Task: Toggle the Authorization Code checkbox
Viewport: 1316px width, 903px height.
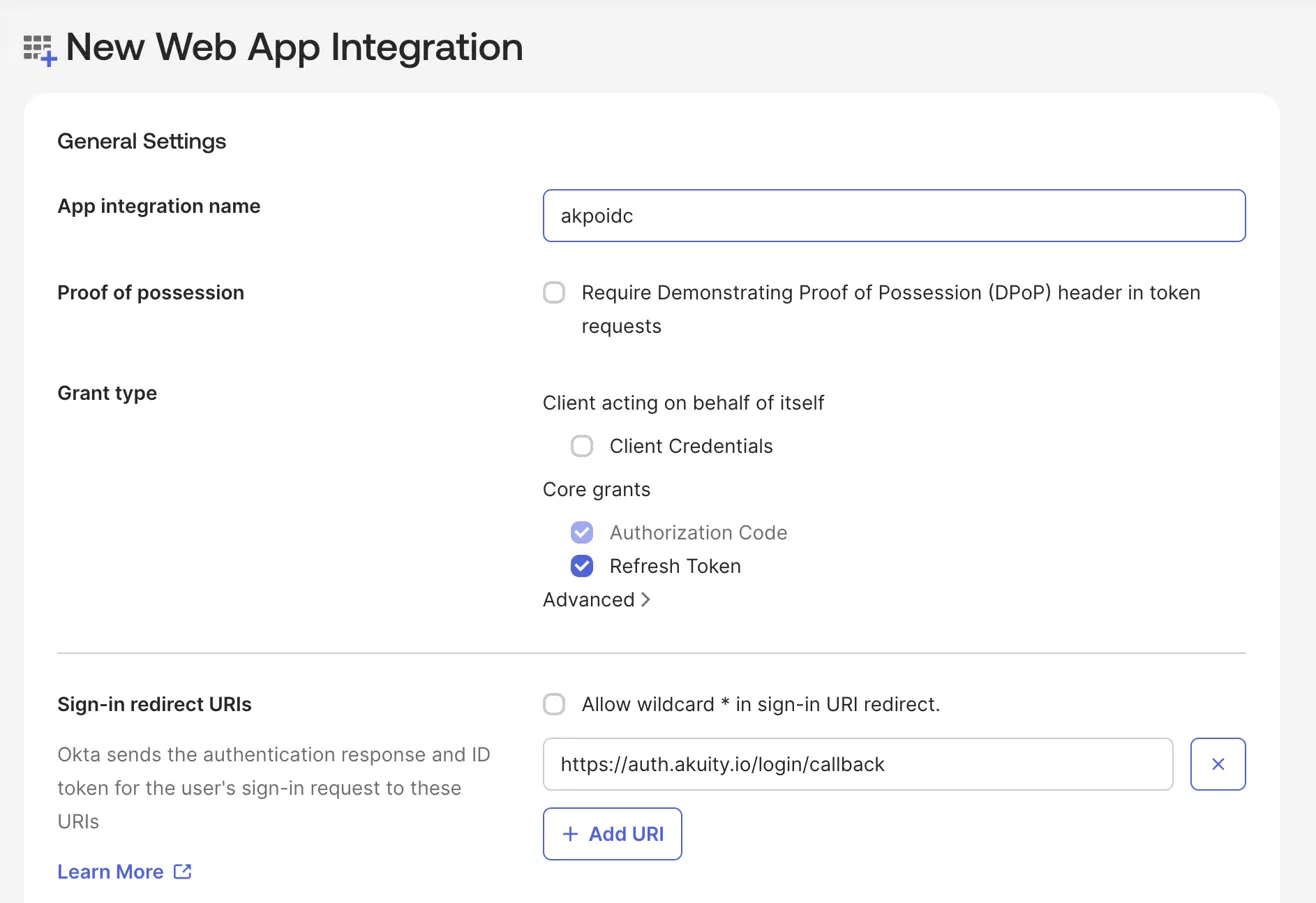Action: pyautogui.click(x=582, y=532)
